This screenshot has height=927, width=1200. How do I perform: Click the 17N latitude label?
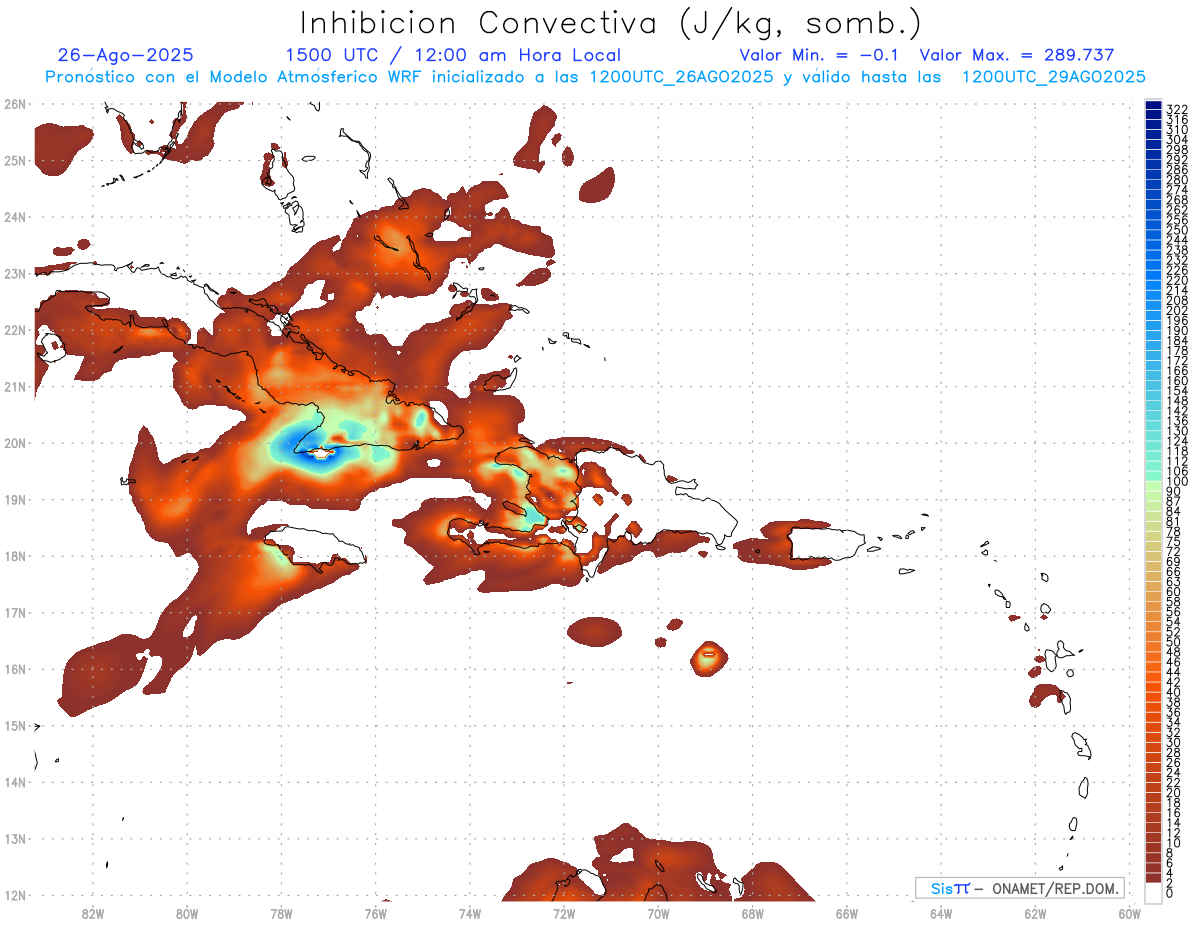point(14,612)
